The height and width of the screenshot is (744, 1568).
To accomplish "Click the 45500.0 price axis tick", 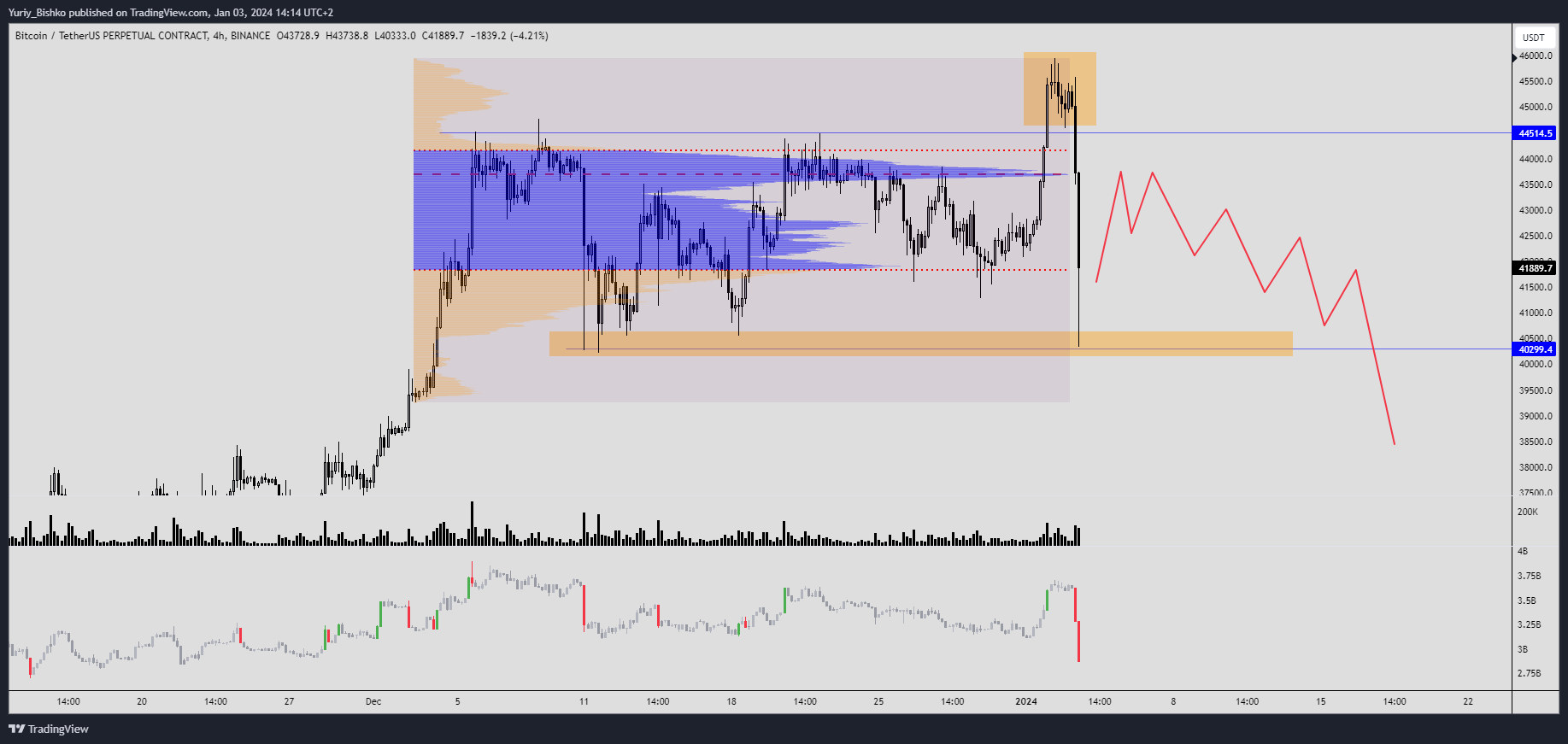I will (x=1536, y=82).
